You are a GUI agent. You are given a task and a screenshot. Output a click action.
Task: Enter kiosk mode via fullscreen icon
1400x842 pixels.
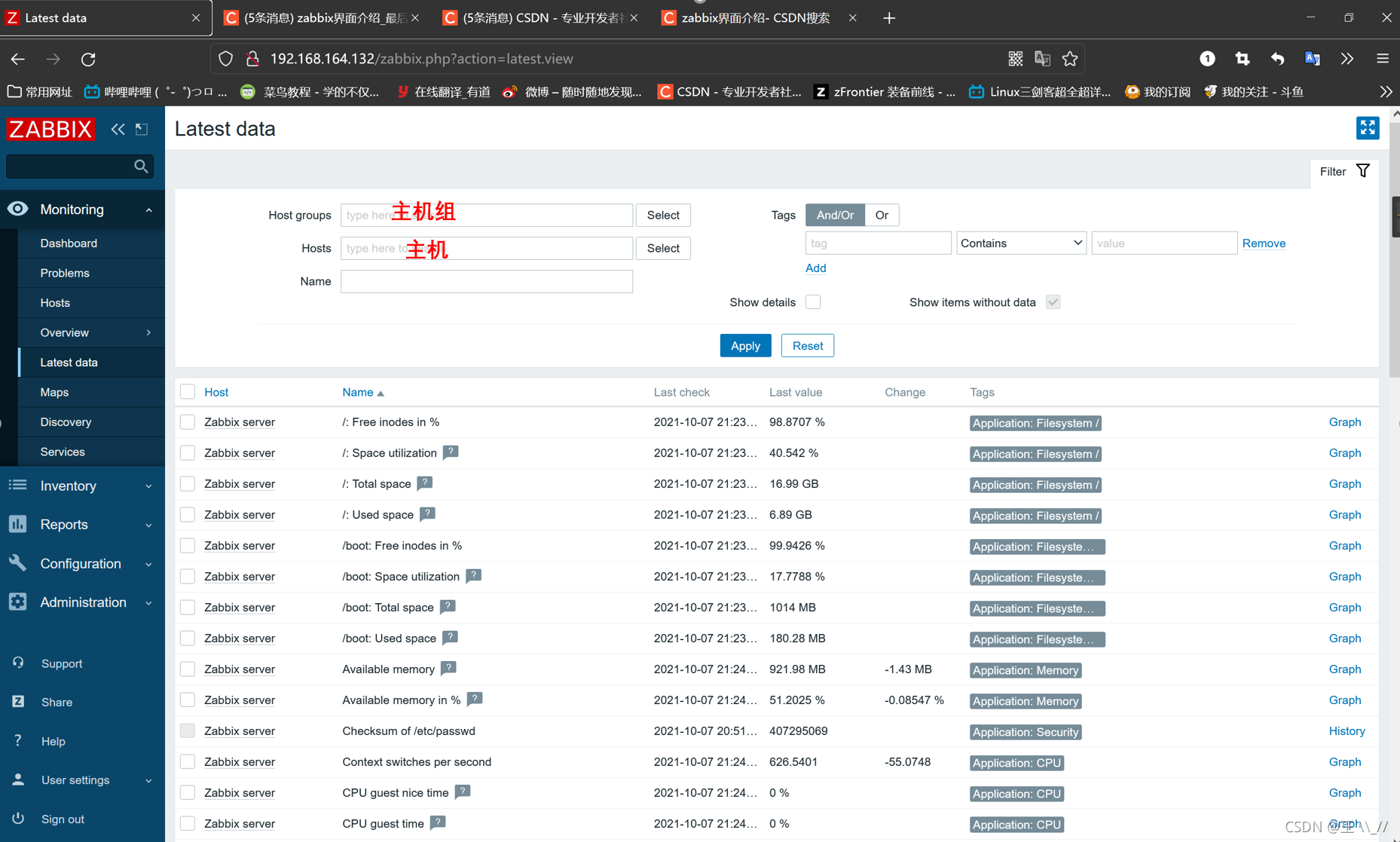pyautogui.click(x=1367, y=128)
